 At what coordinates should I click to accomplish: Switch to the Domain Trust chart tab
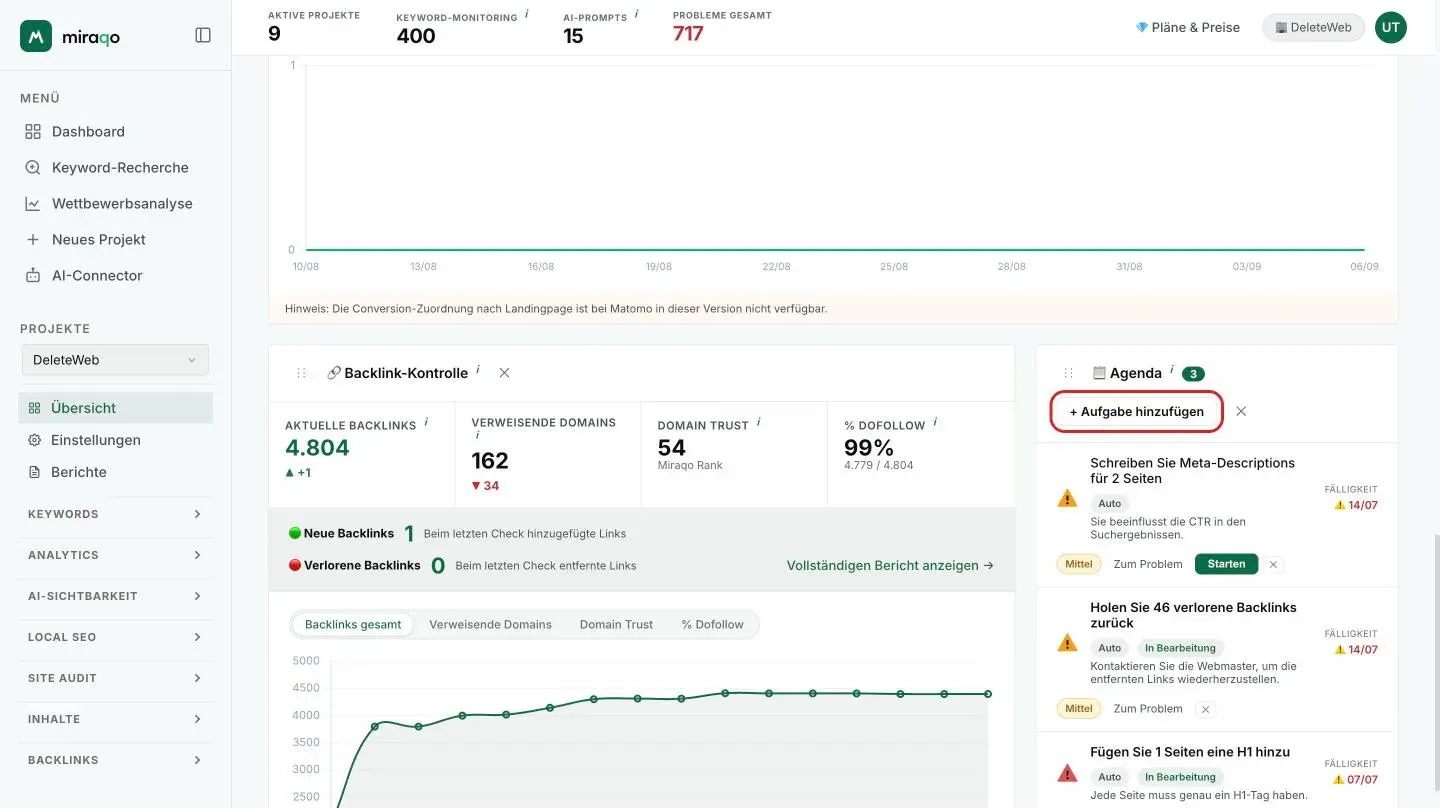click(616, 625)
